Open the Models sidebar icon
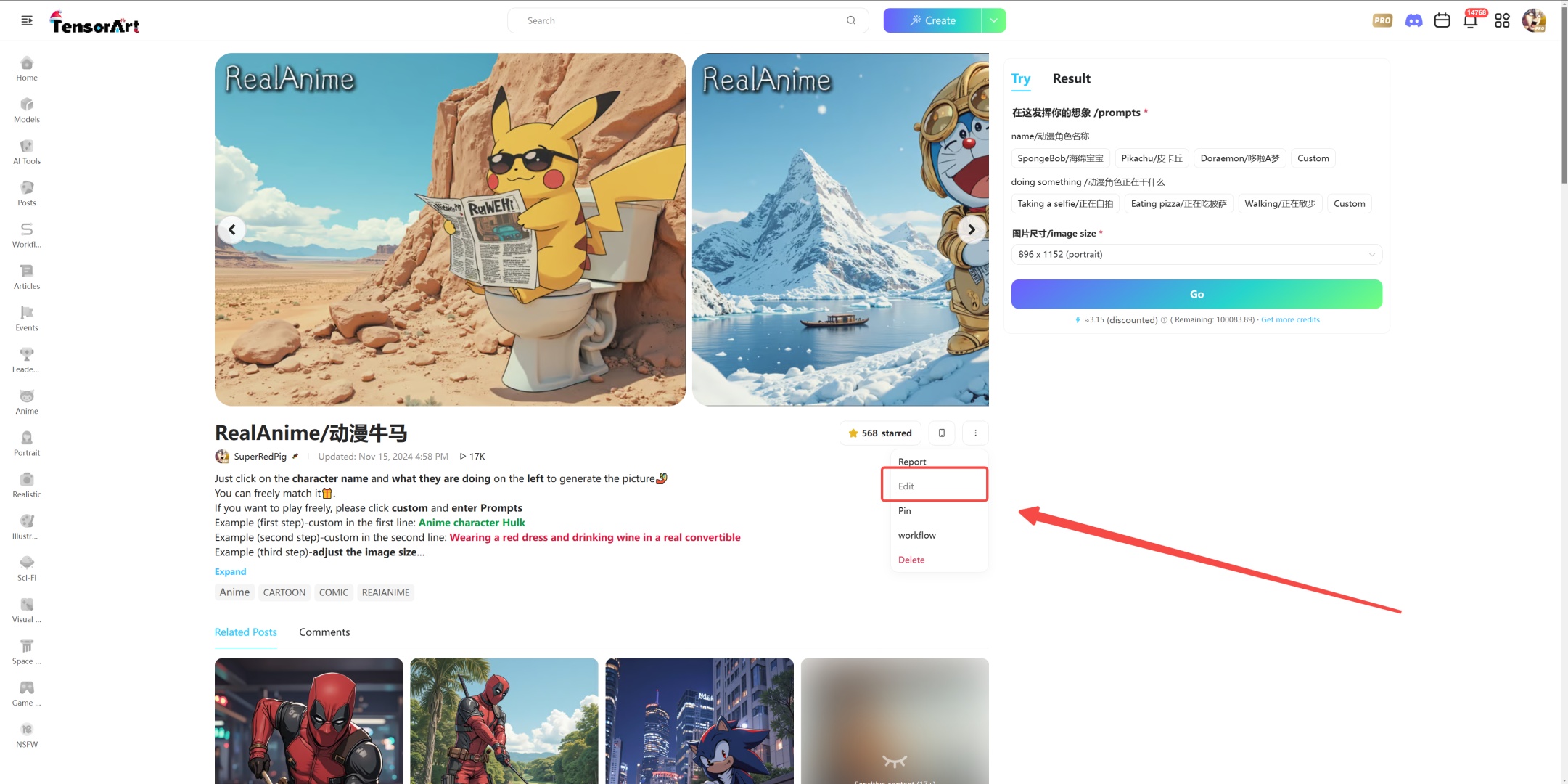The width and height of the screenshot is (1568, 784). coord(27,110)
